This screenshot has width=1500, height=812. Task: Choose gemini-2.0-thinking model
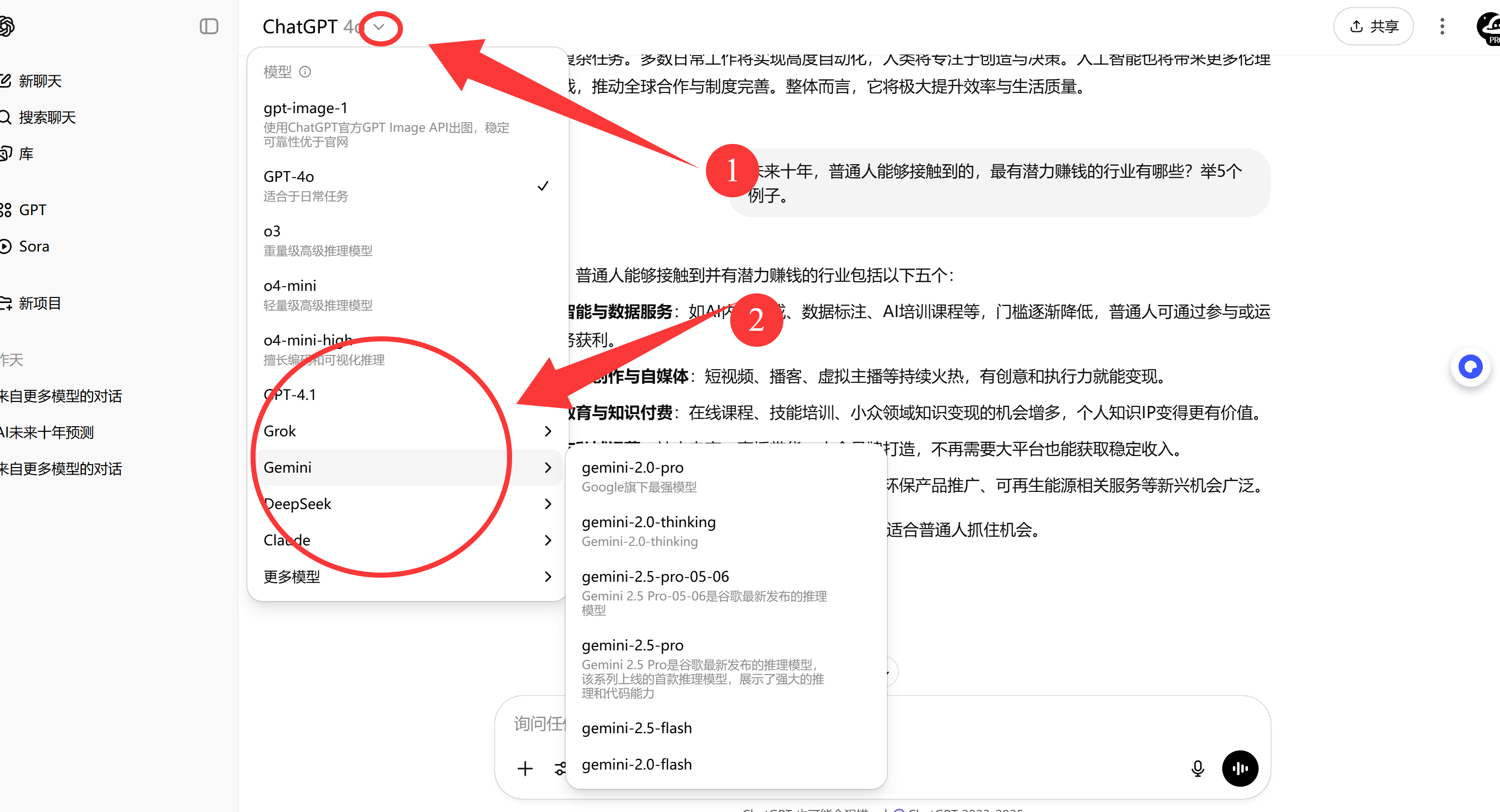click(726, 531)
